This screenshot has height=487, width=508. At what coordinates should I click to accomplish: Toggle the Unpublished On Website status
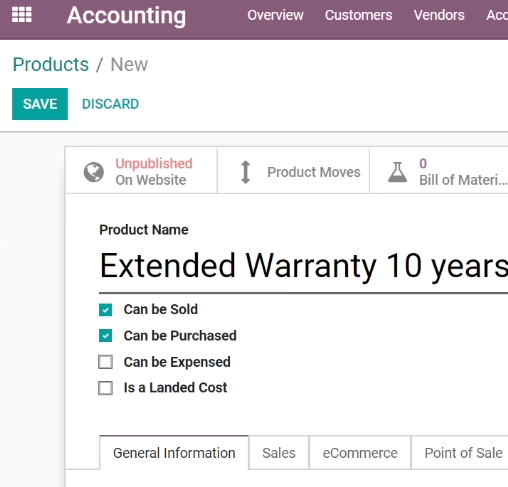click(x=154, y=172)
